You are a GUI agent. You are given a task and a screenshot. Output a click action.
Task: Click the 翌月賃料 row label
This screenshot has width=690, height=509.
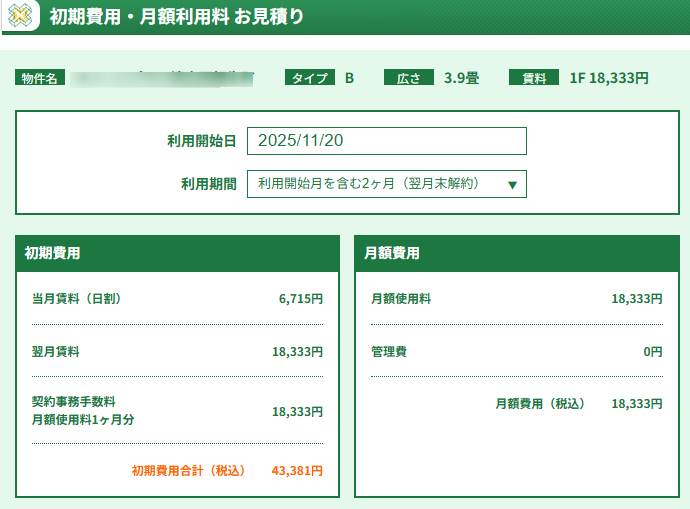[56, 352]
